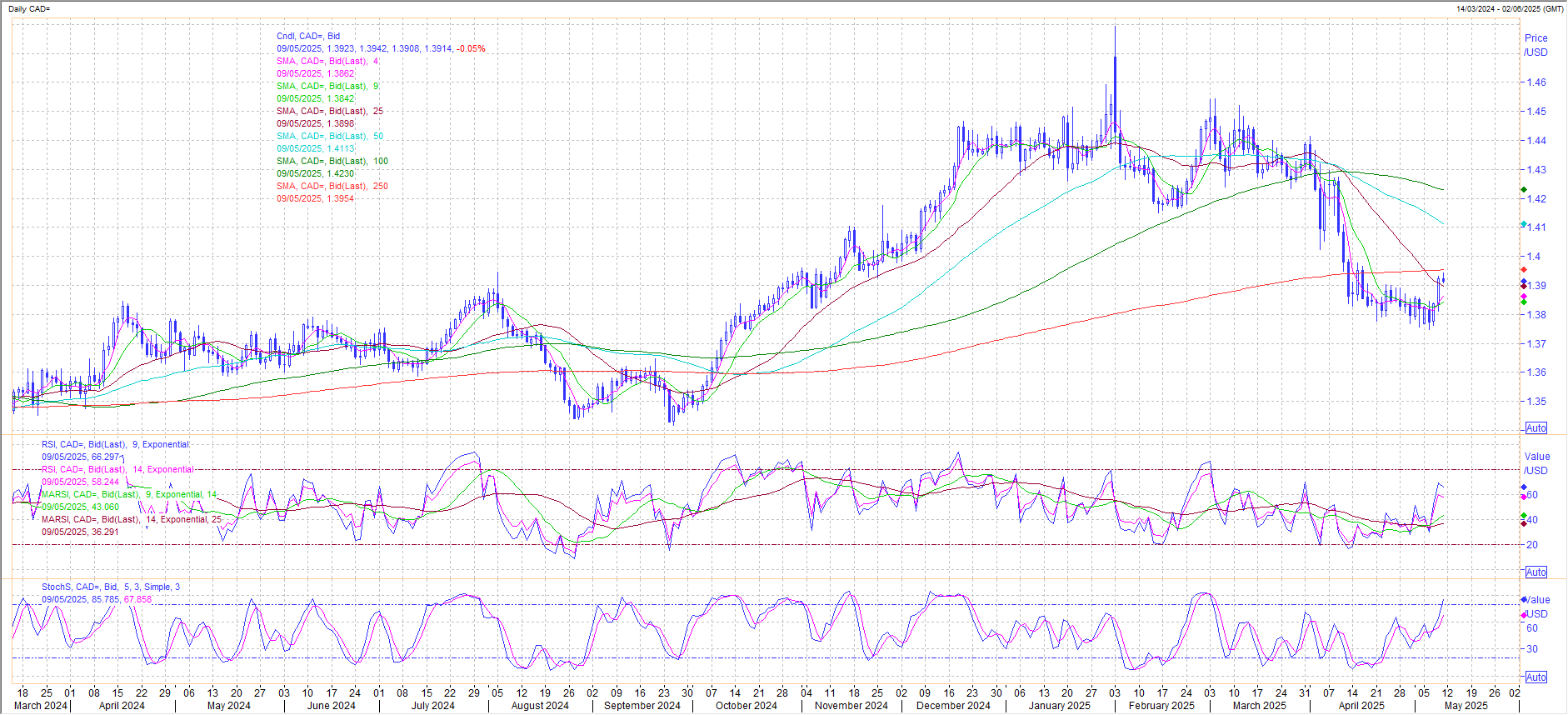Image resolution: width=1568 pixels, height=715 pixels.
Task: Click the SMA 250 value '09/05/2025, 1.3954'
Action: pos(316,198)
